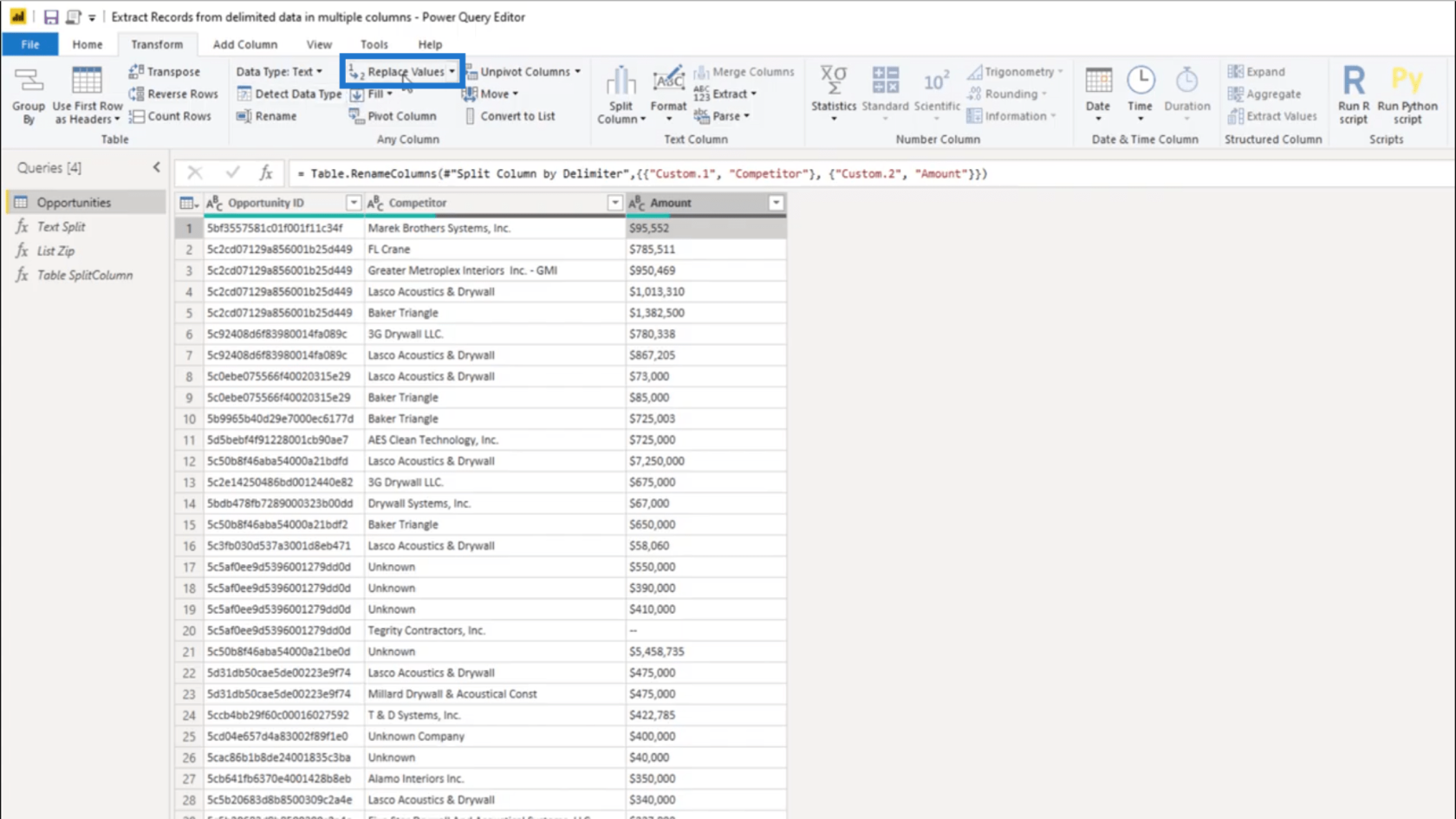The image size is (1456, 819).
Task: Click the Format text icon
Action: coord(668,81)
